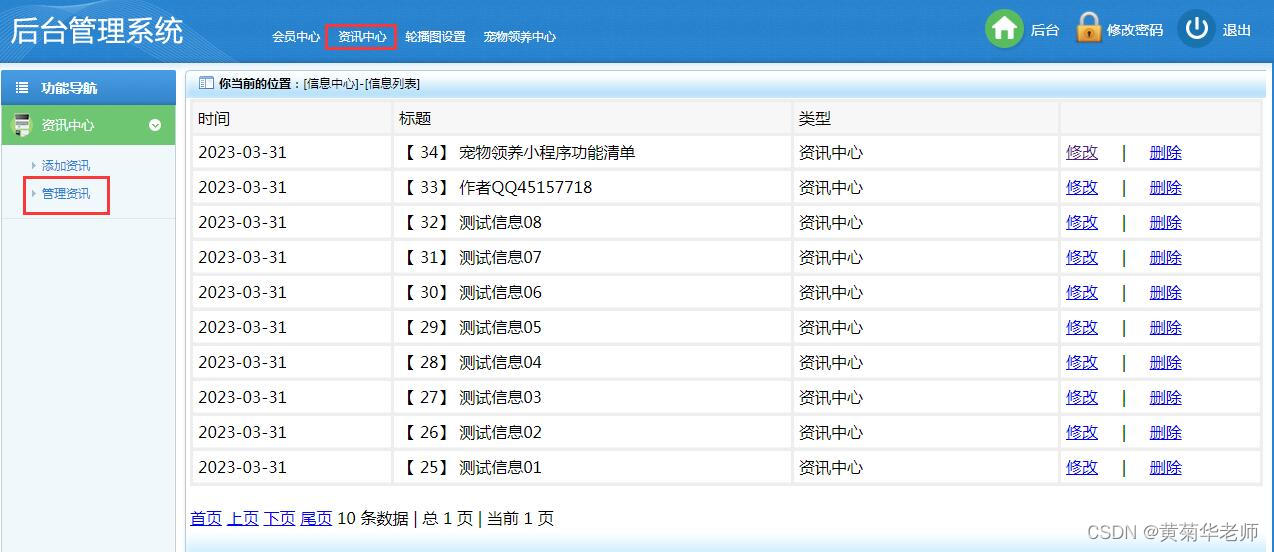This screenshot has height=552, width=1274.
Task: Click the 退出 text in the header
Action: coord(1237,30)
